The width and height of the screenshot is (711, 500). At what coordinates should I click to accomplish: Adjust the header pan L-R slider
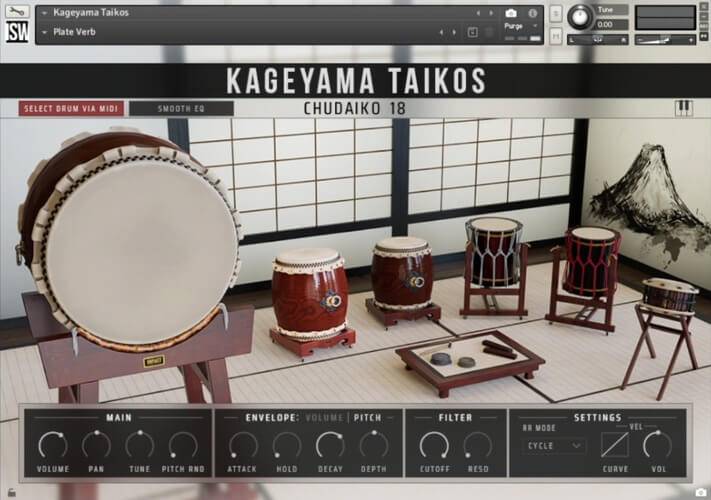(x=598, y=40)
